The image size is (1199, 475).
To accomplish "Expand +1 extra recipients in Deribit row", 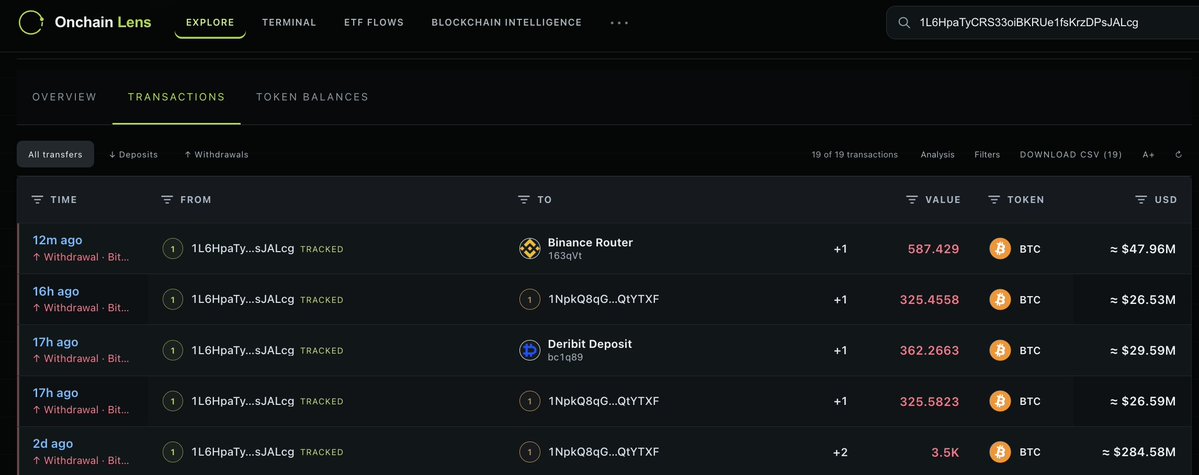I will click(840, 350).
